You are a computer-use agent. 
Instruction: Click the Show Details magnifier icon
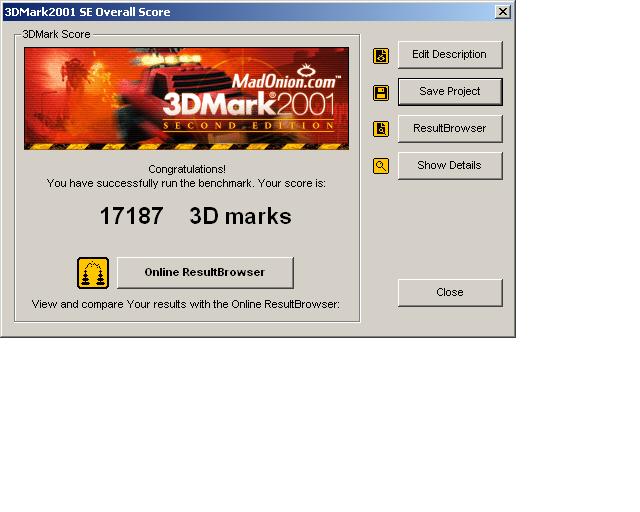click(380, 166)
